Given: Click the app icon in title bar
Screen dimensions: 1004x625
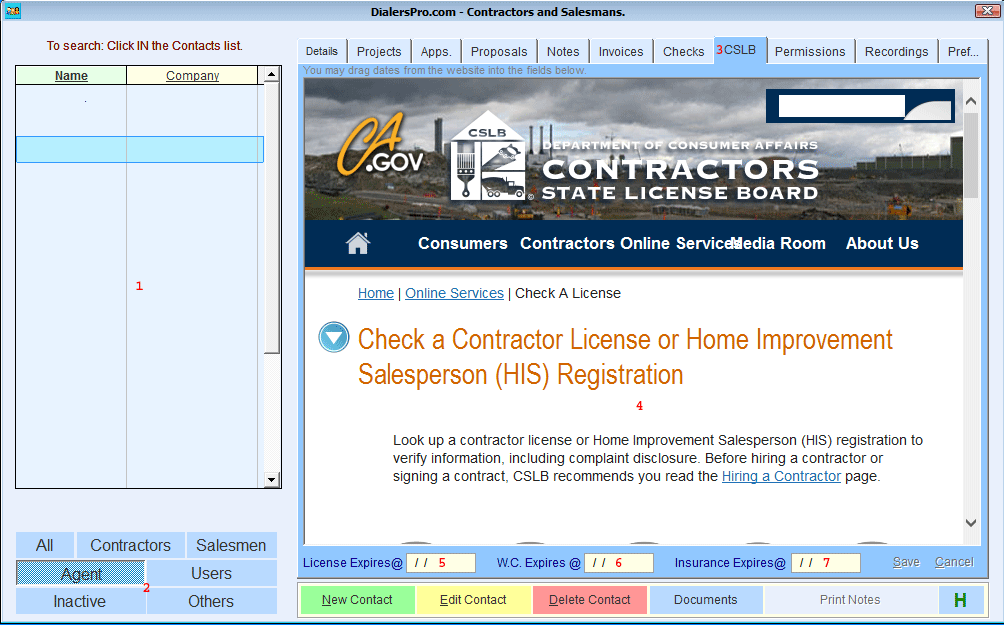Looking at the screenshot, I should click(12, 11).
